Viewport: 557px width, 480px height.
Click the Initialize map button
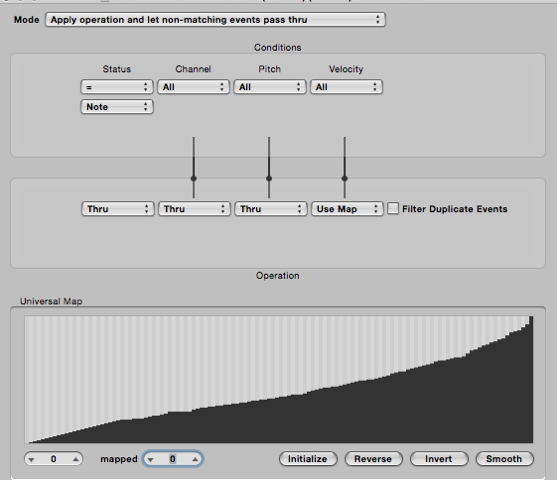pyautogui.click(x=308, y=459)
